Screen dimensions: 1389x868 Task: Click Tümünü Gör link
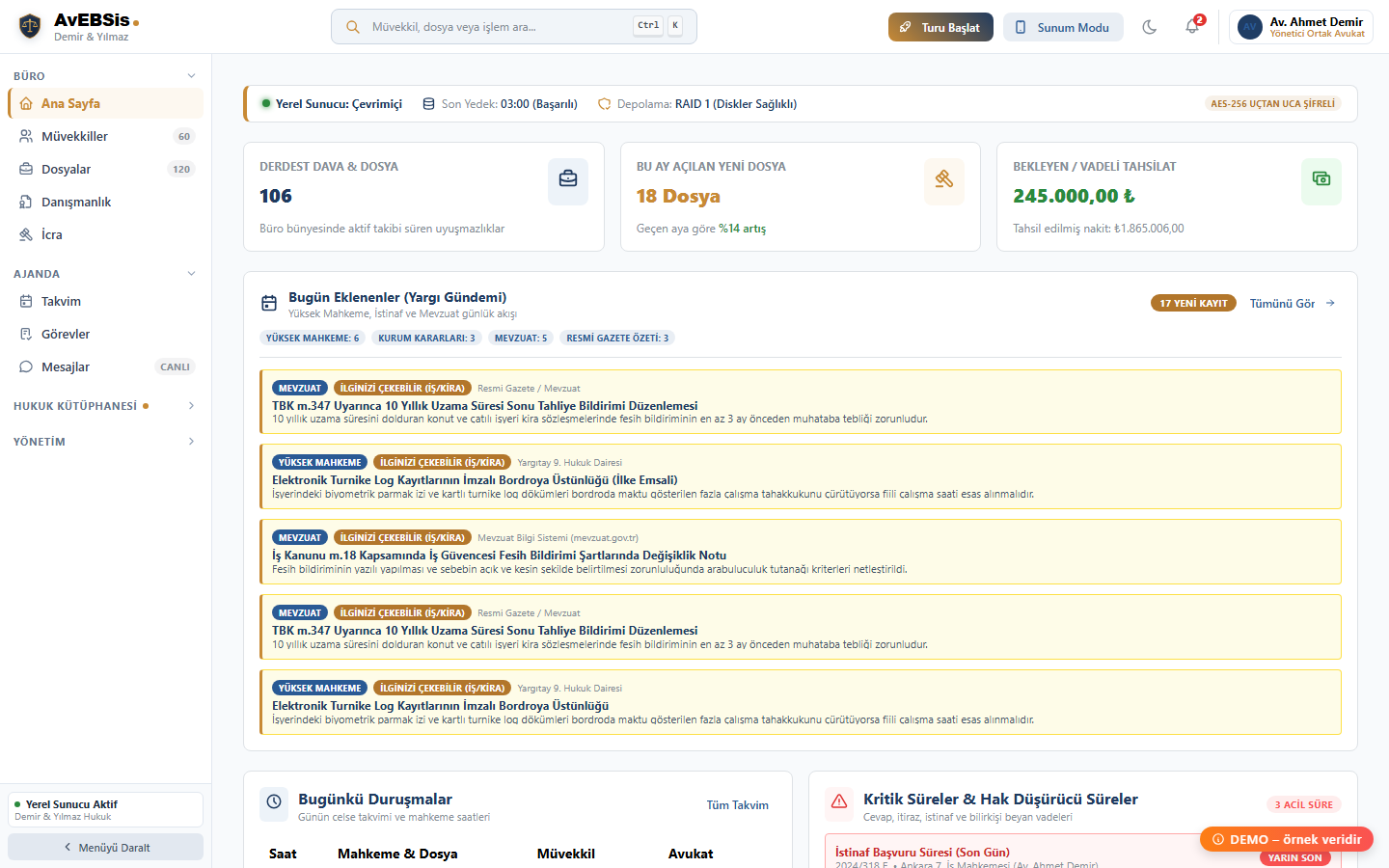click(x=1293, y=304)
